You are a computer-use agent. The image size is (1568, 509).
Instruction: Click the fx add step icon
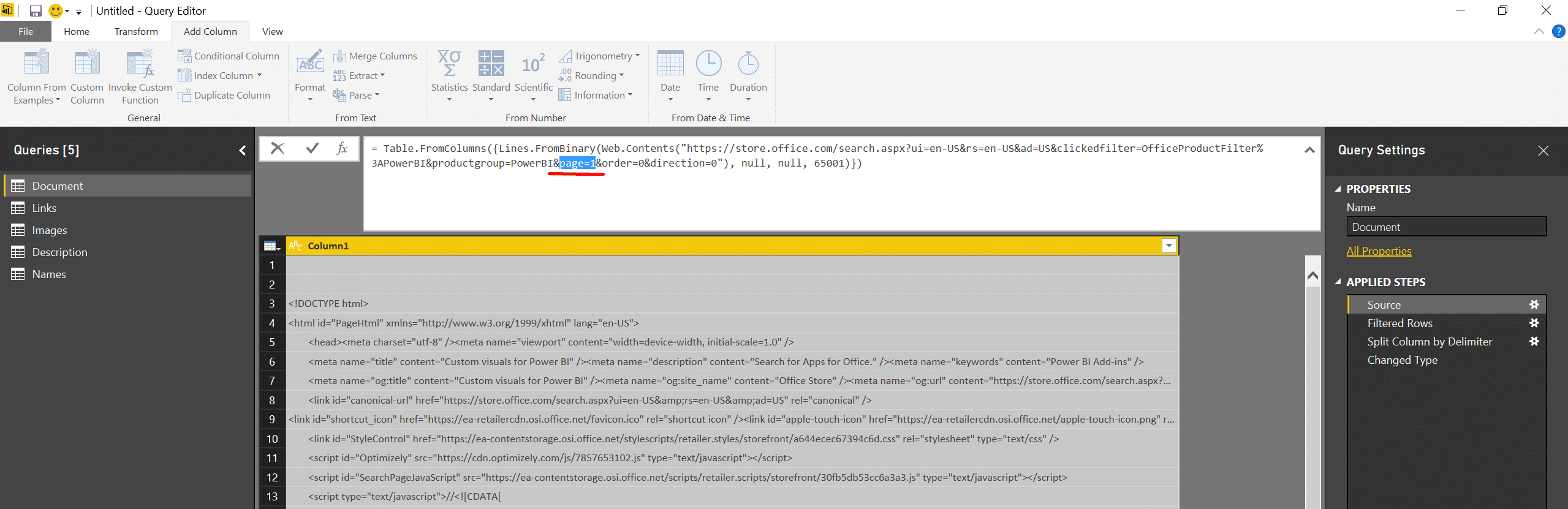(342, 148)
